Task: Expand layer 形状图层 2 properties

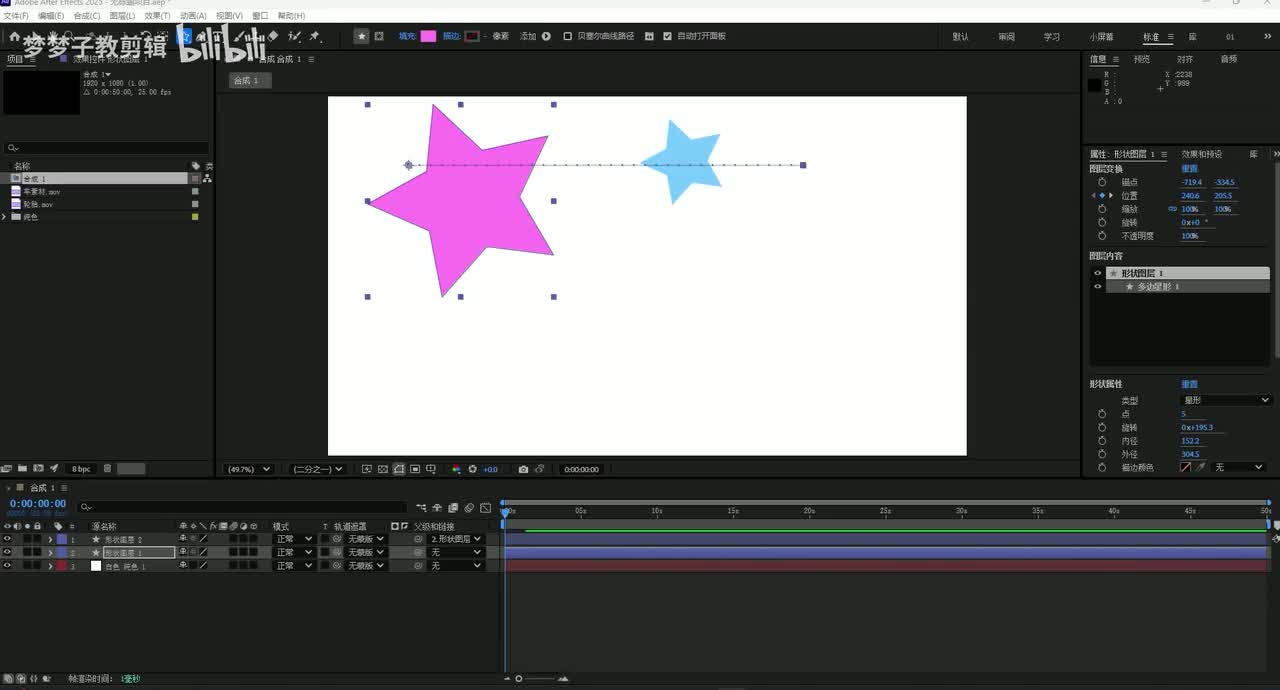Action: pyautogui.click(x=51, y=539)
